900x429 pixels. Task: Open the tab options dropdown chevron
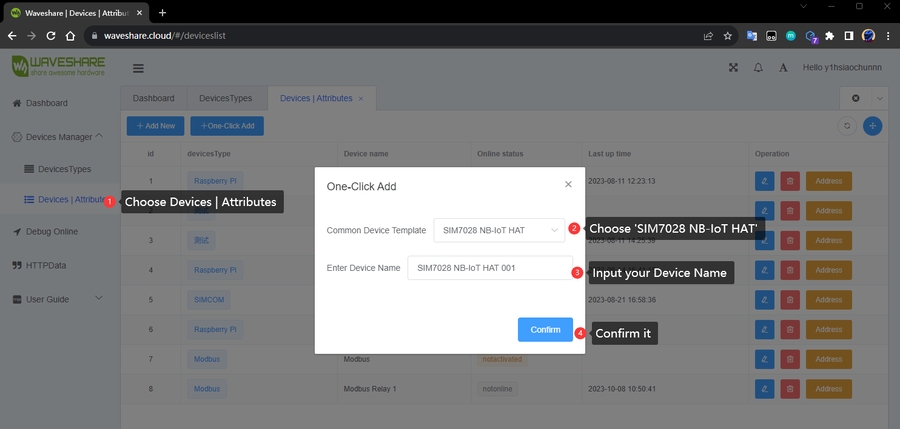click(x=879, y=98)
